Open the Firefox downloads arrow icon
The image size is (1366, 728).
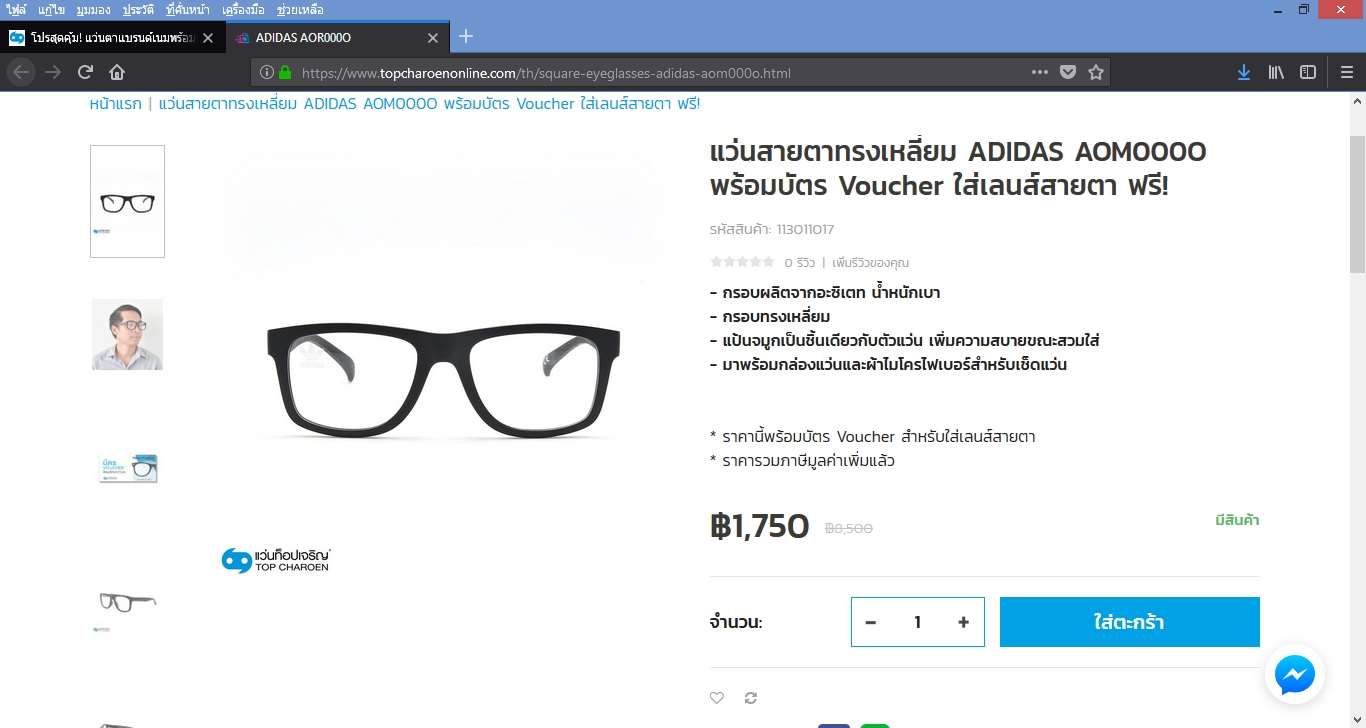tap(1244, 72)
